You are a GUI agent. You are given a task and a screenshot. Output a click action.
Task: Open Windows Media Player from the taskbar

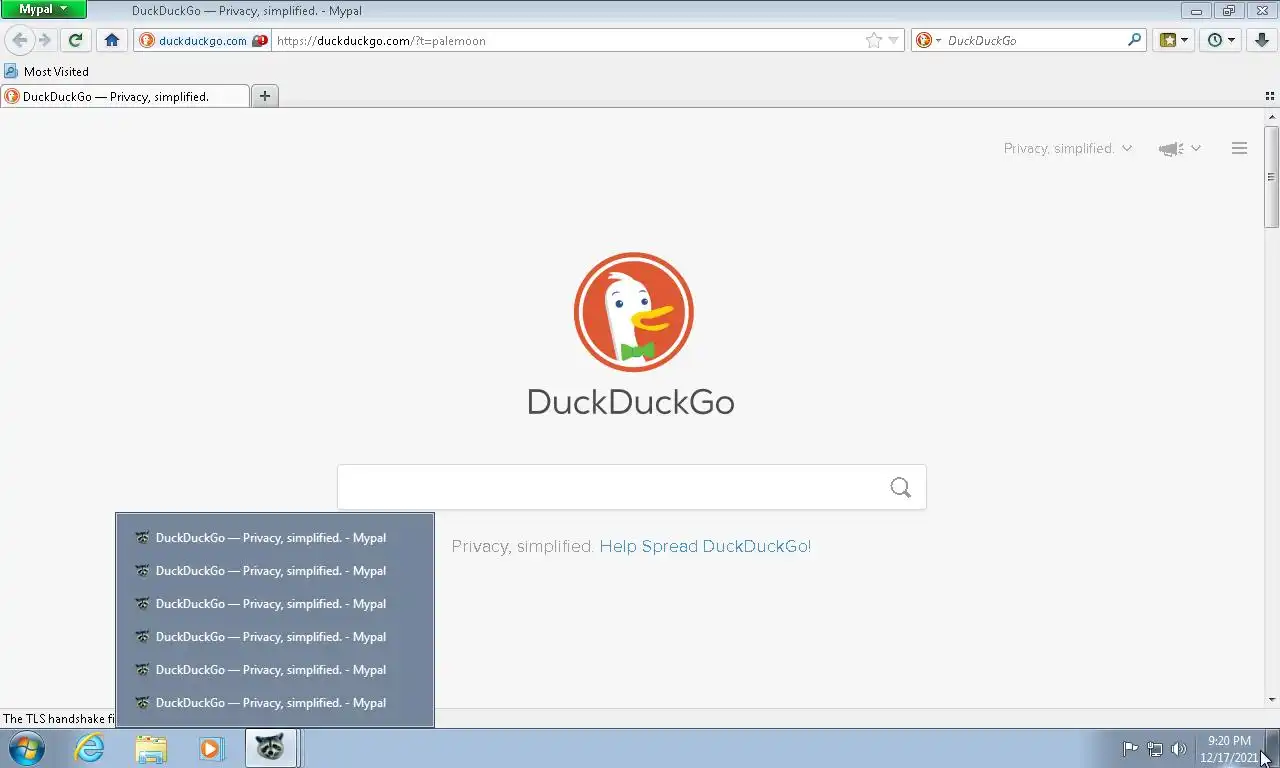[x=211, y=748]
